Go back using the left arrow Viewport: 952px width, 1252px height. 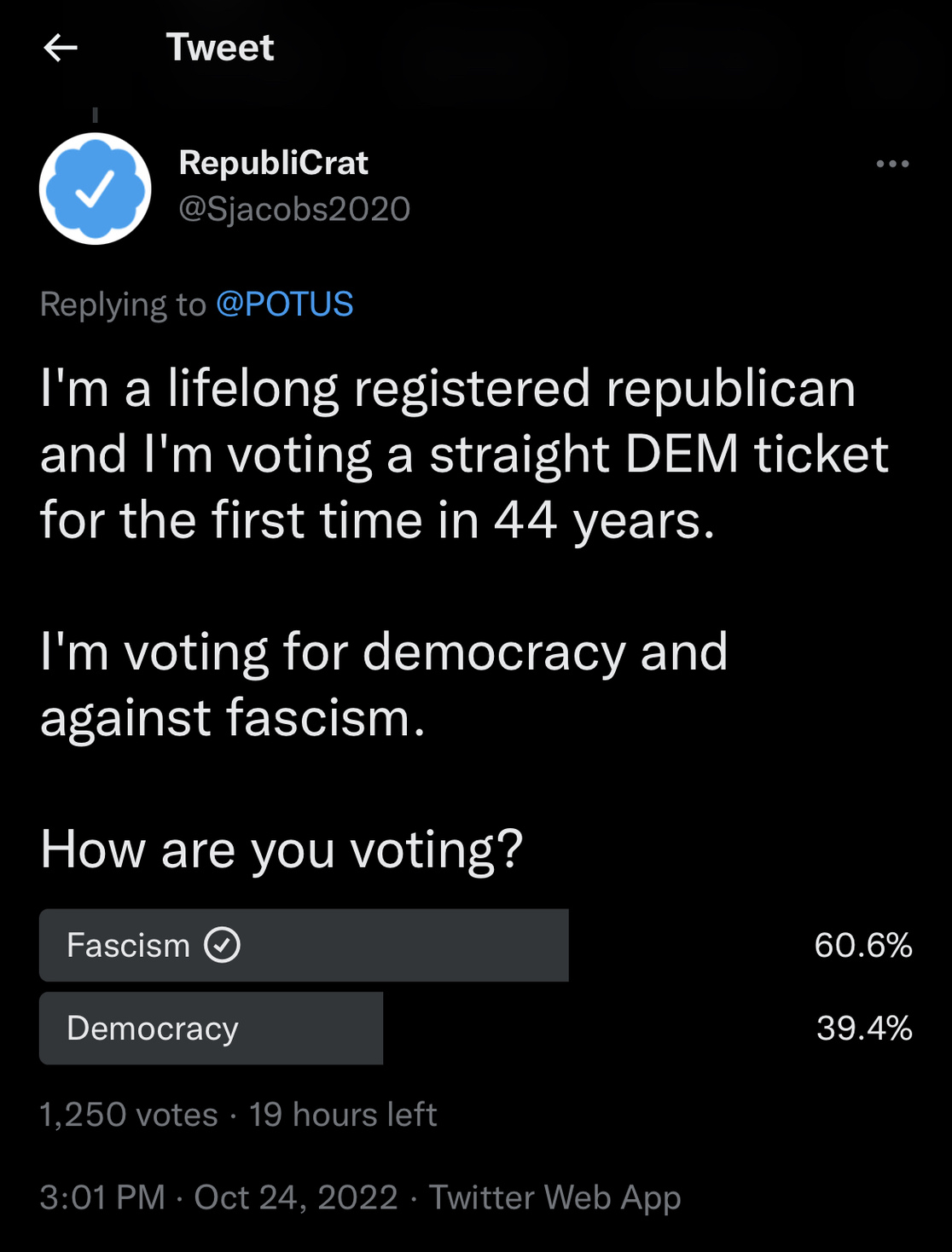pos(61,48)
